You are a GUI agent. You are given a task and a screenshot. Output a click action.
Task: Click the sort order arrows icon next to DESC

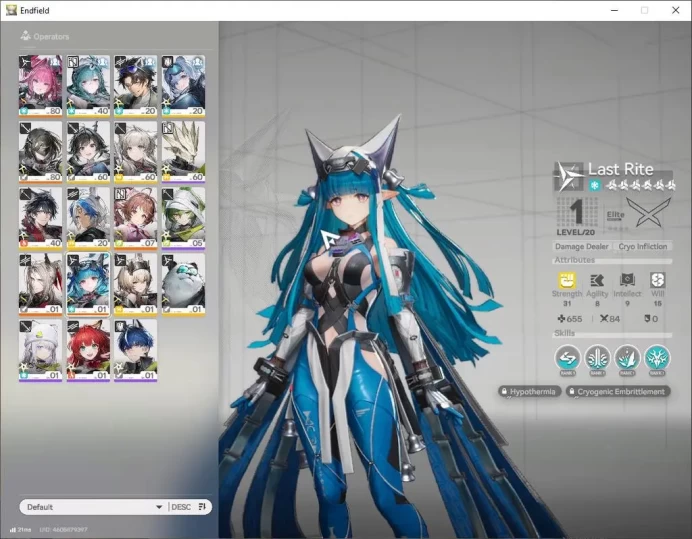coord(202,506)
